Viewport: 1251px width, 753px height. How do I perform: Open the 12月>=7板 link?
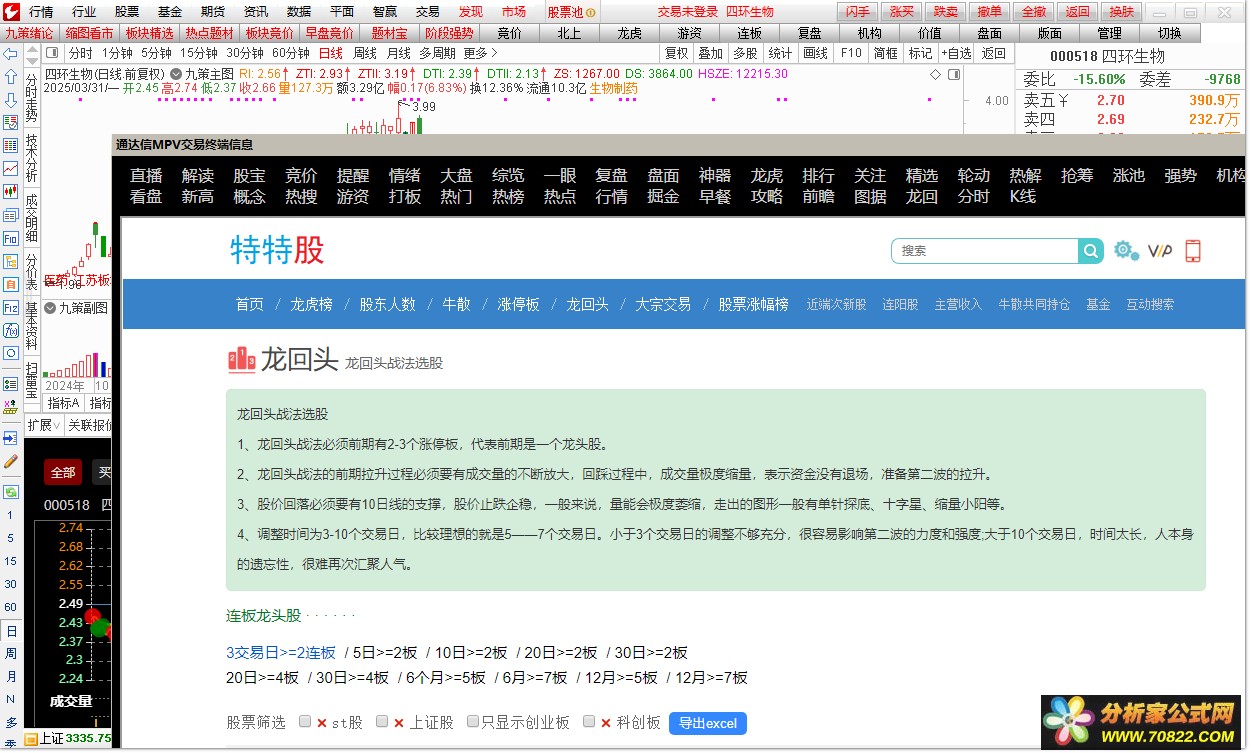pos(712,677)
